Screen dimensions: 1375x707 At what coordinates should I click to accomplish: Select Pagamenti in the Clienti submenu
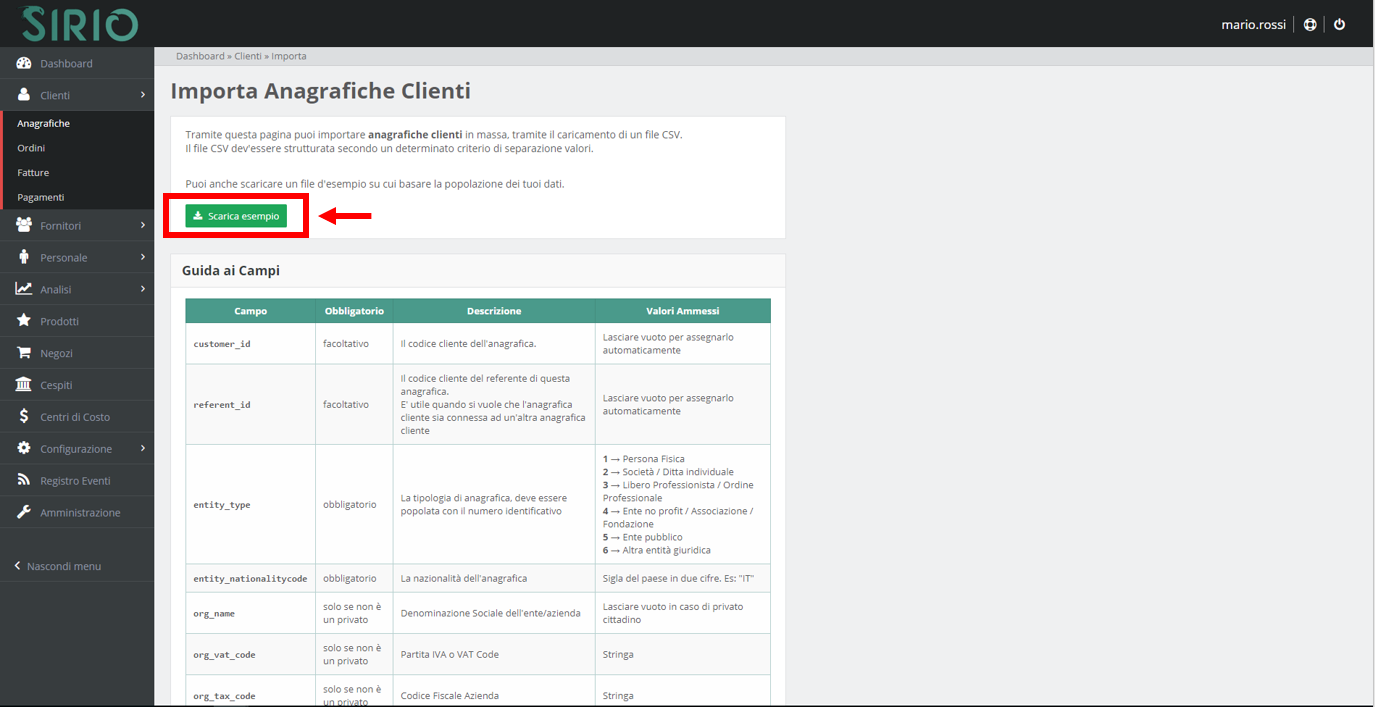[40, 197]
